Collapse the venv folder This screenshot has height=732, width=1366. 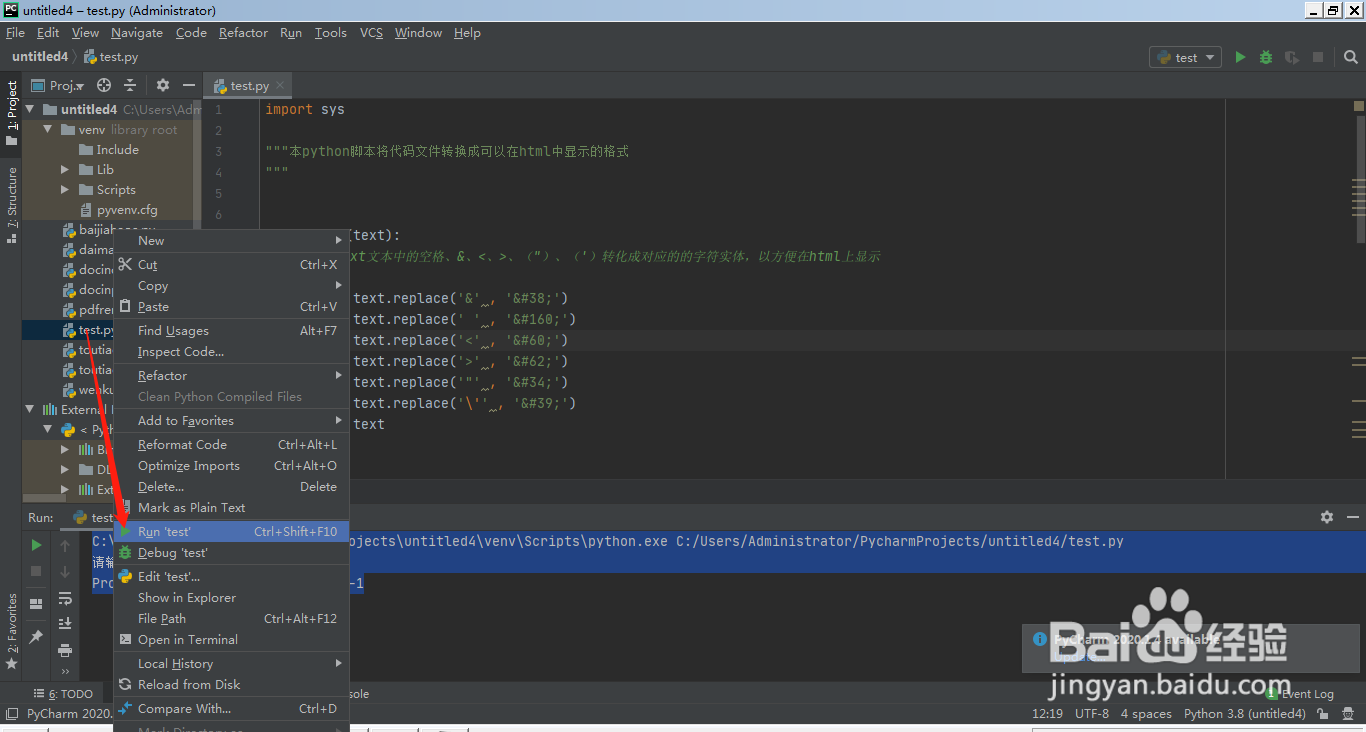point(47,130)
